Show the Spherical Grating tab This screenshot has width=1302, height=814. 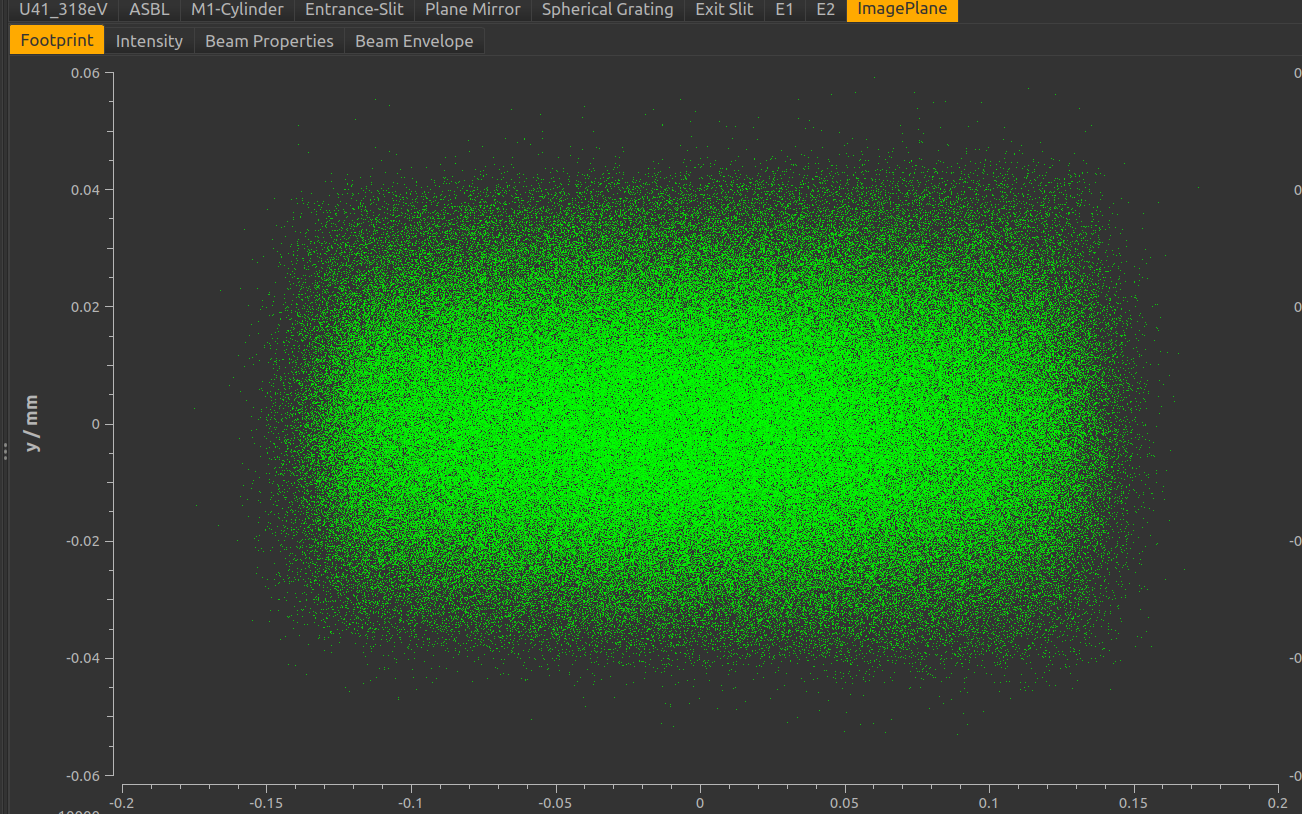tap(608, 10)
